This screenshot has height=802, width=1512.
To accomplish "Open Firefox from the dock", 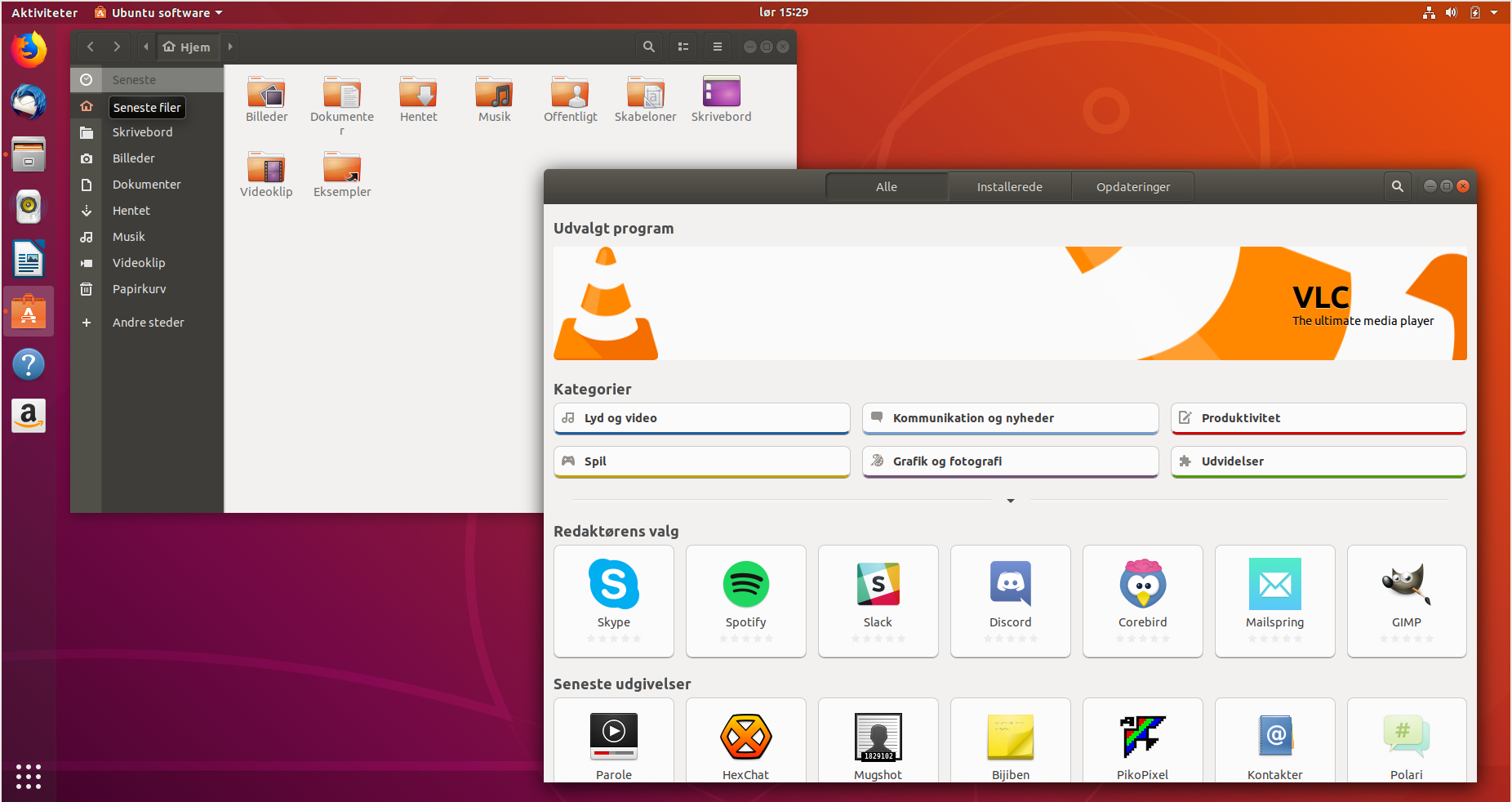I will 29,50.
